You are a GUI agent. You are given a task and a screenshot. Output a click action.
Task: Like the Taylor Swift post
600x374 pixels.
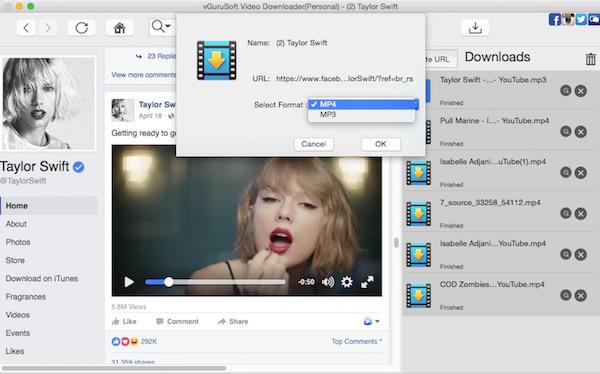click(x=124, y=322)
